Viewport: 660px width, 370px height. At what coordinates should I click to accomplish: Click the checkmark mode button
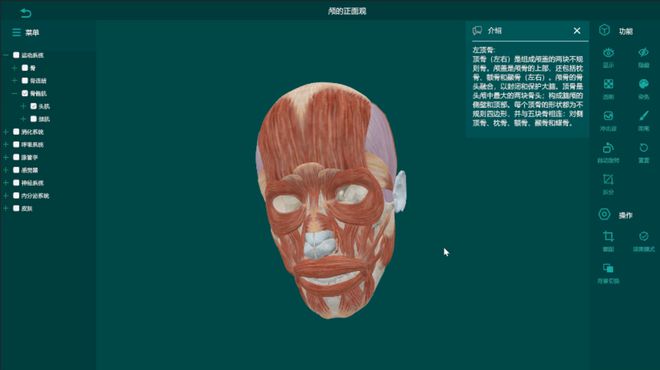[x=644, y=236]
